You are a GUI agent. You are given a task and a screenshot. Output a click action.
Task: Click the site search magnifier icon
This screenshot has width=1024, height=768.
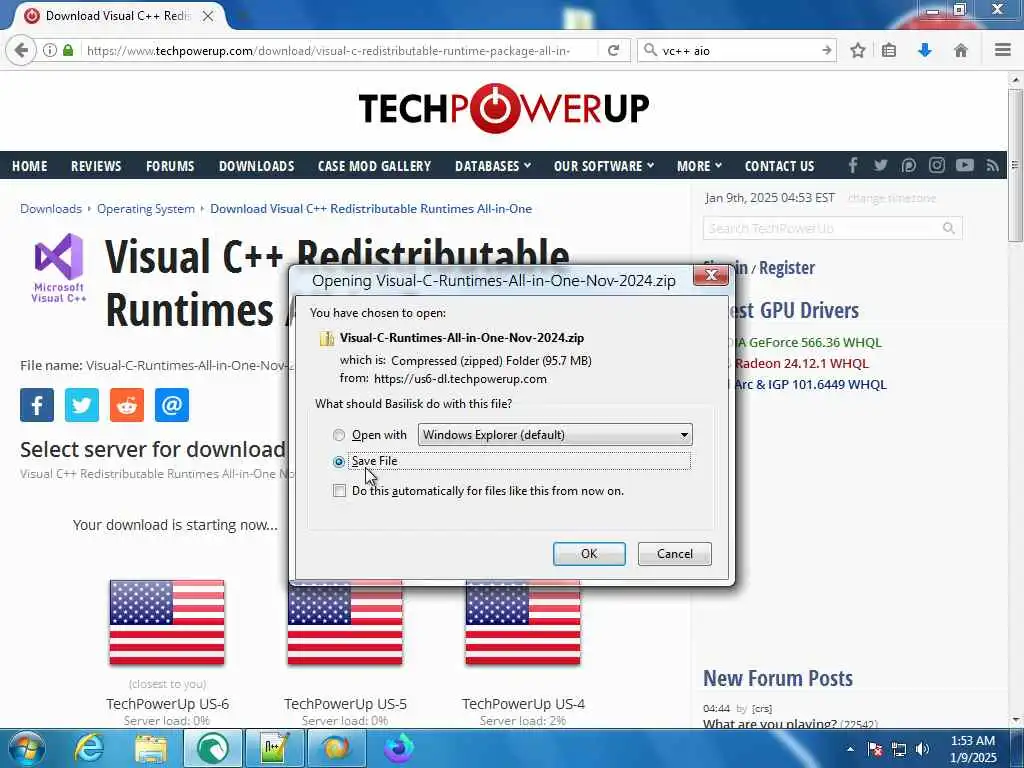(948, 228)
